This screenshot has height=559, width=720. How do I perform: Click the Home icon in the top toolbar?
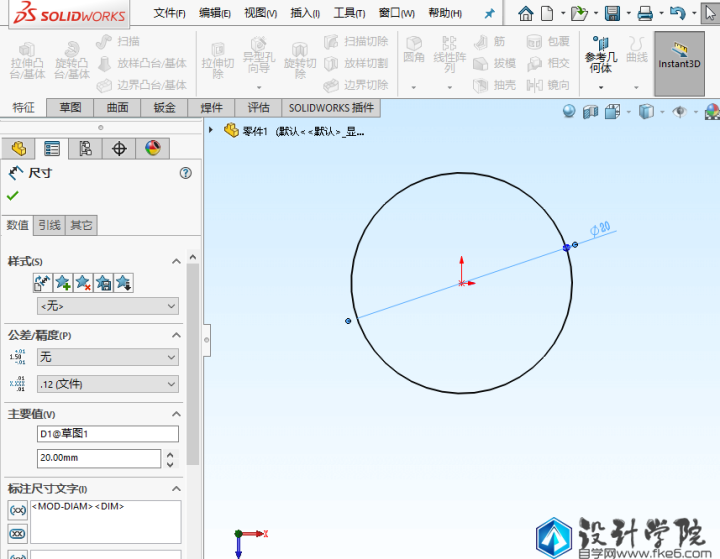click(526, 14)
